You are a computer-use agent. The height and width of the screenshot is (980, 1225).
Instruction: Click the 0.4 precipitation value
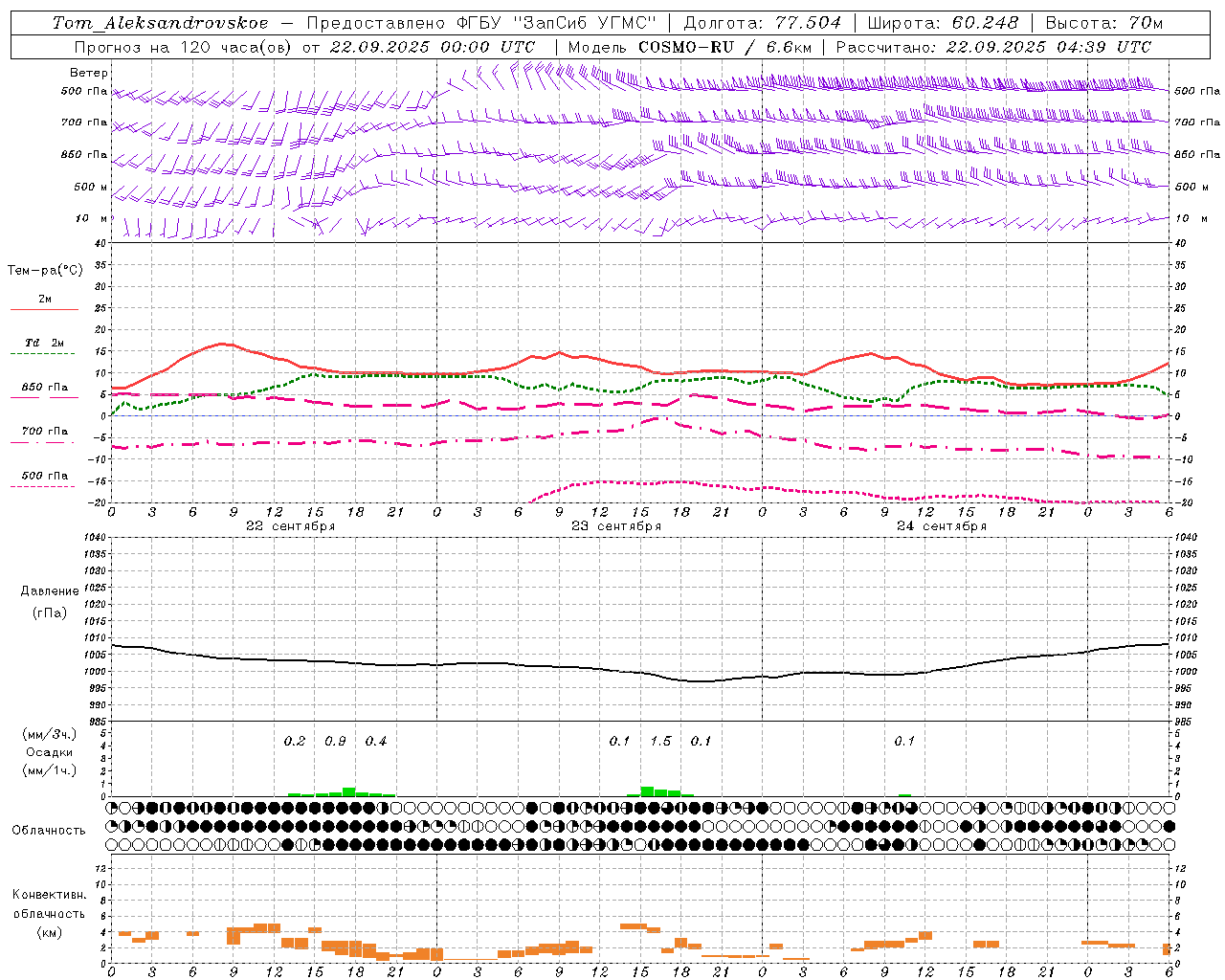click(x=376, y=742)
